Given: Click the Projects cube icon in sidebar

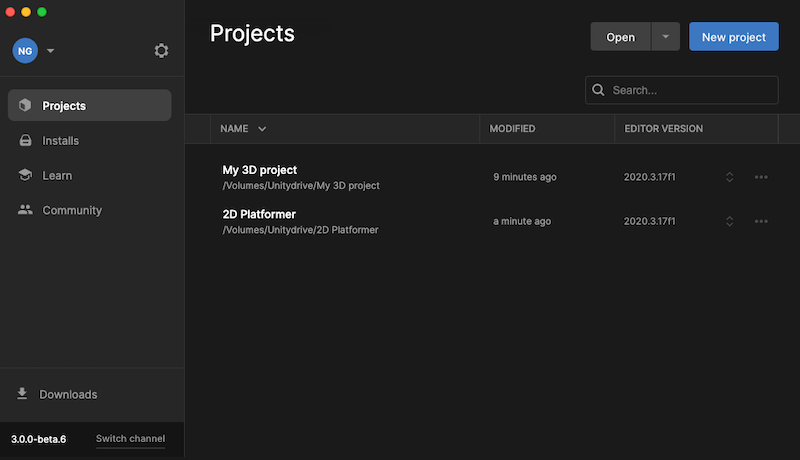Looking at the screenshot, I should [24, 106].
